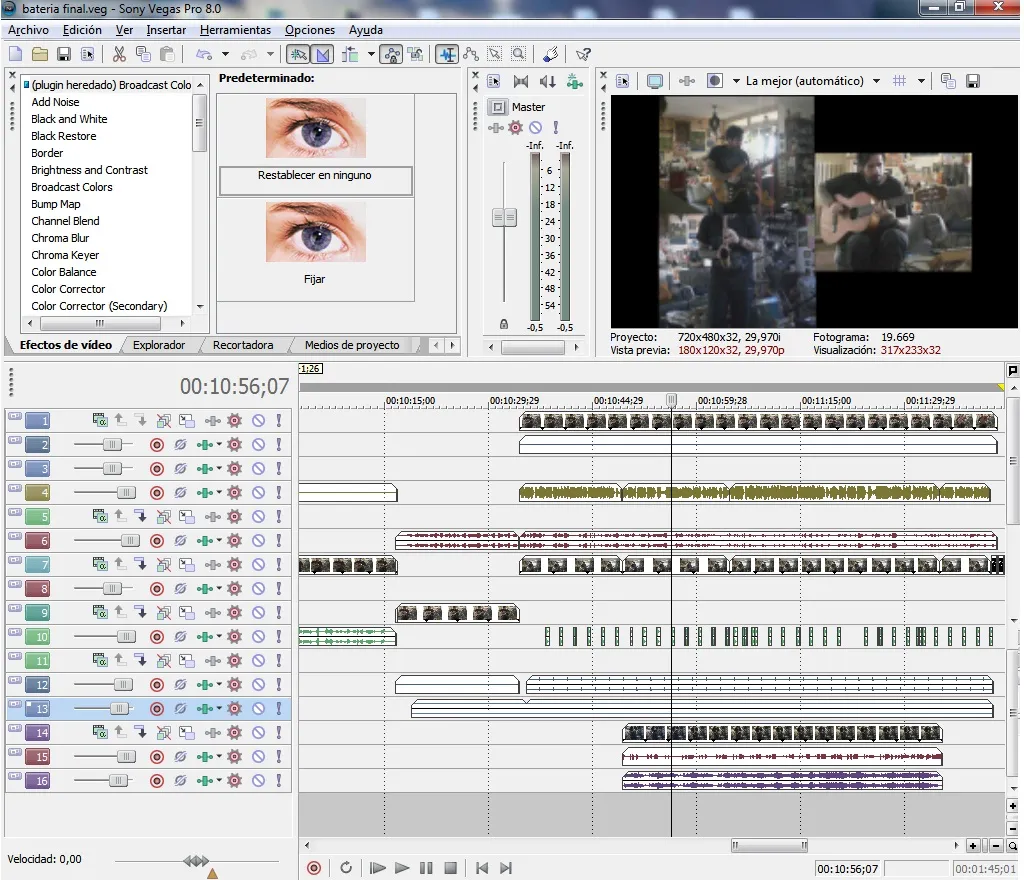
Task: Stop playback with the Stop button
Action: [x=450, y=868]
